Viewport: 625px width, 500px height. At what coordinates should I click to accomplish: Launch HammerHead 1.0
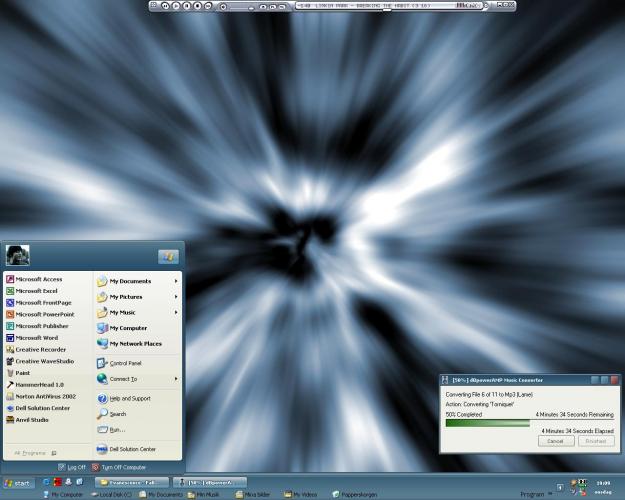point(39,384)
